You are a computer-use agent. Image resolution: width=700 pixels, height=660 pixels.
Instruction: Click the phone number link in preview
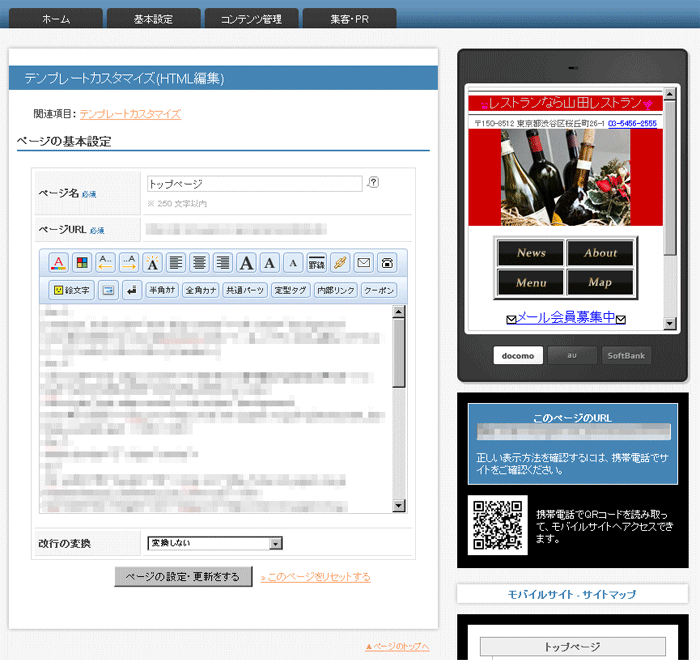pos(632,123)
